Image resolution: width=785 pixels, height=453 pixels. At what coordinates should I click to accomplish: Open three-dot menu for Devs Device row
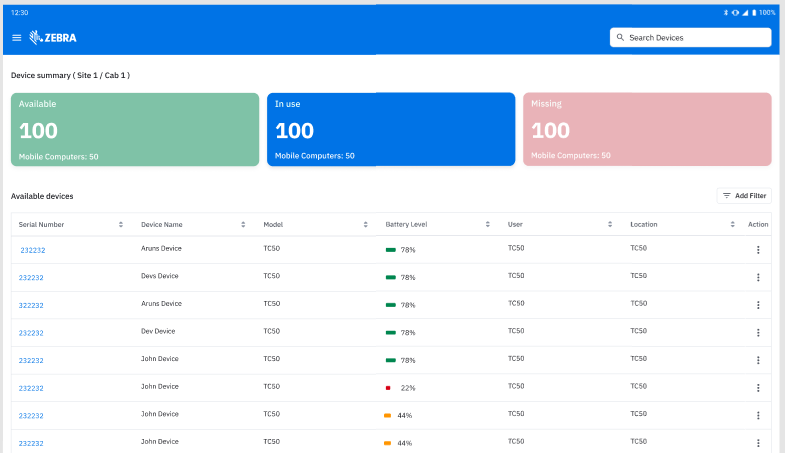[757, 277]
